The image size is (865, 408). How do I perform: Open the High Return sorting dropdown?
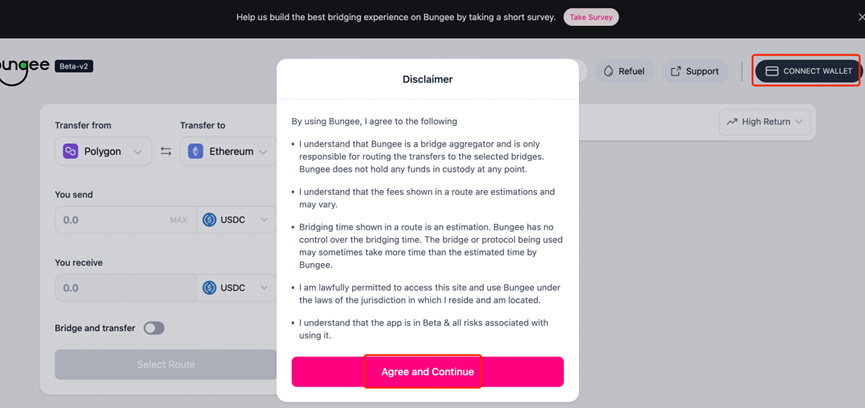[x=765, y=122]
